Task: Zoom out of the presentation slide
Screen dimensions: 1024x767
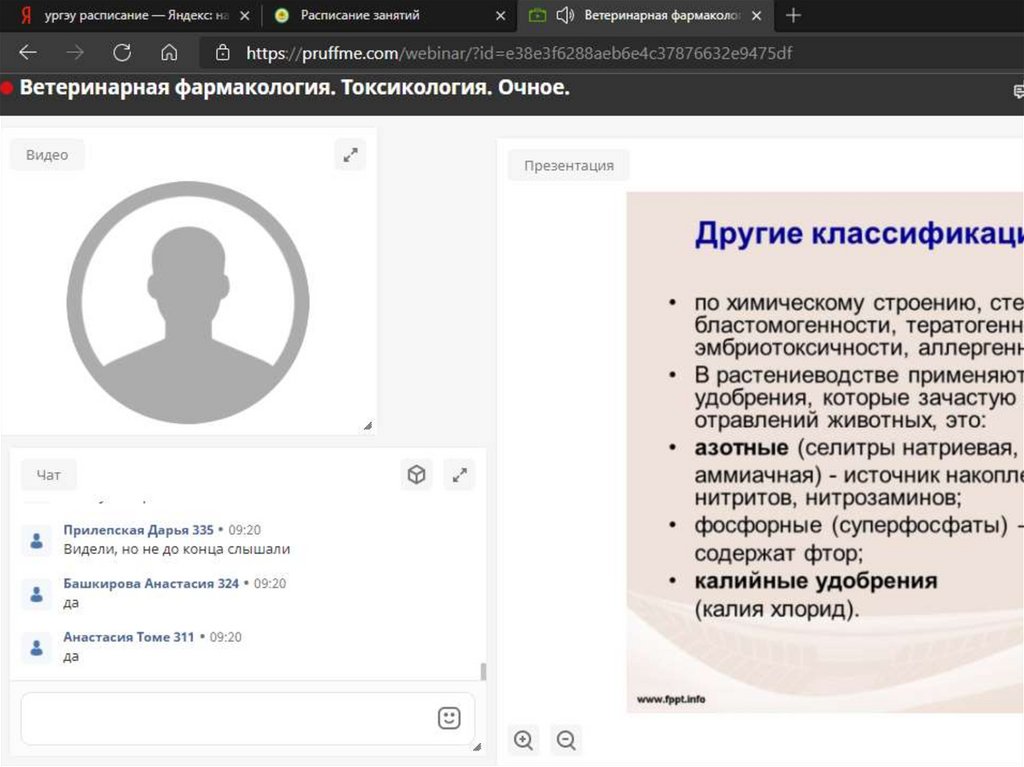Action: pos(566,740)
